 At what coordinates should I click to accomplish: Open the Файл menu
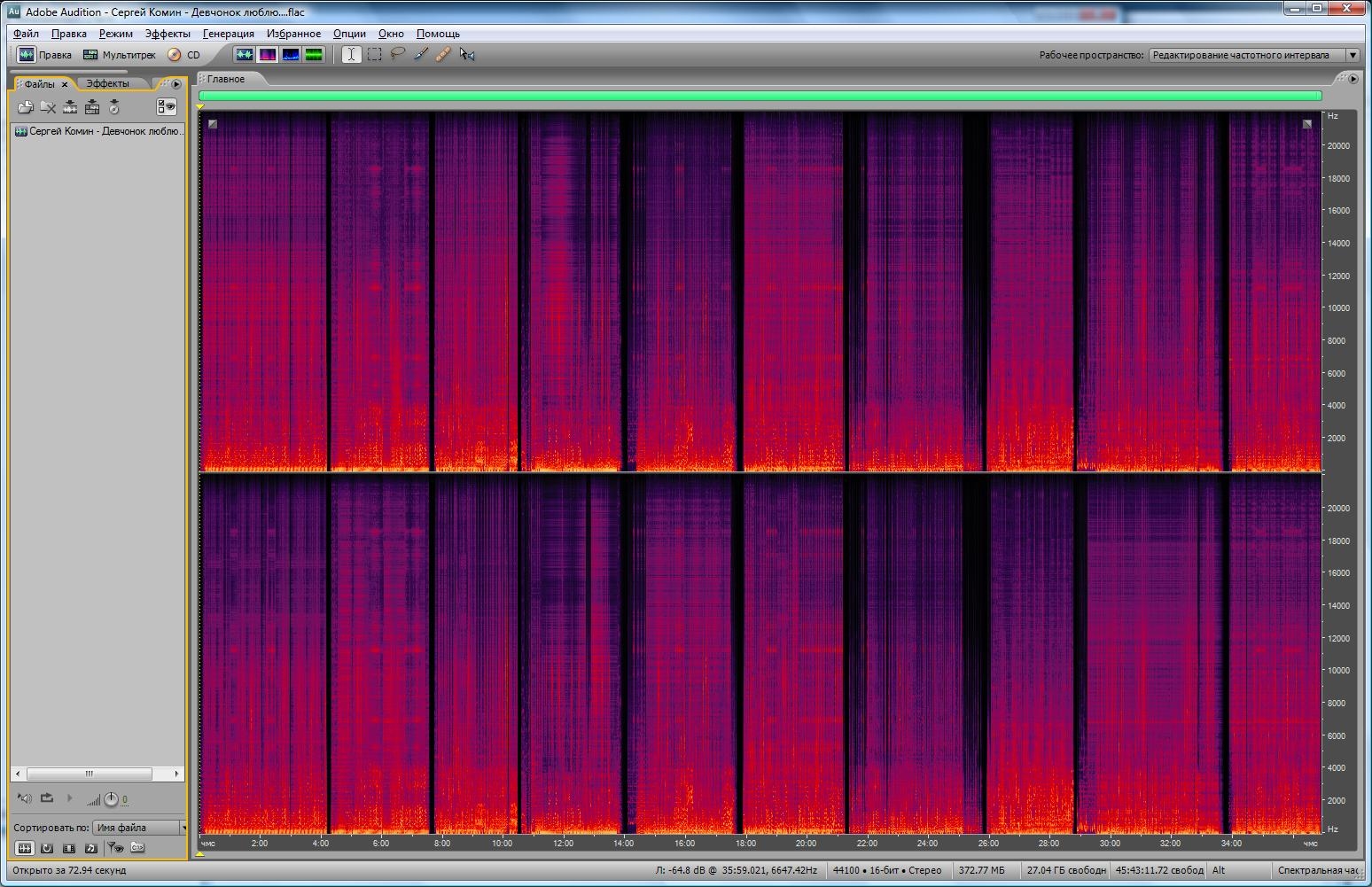tap(26, 34)
